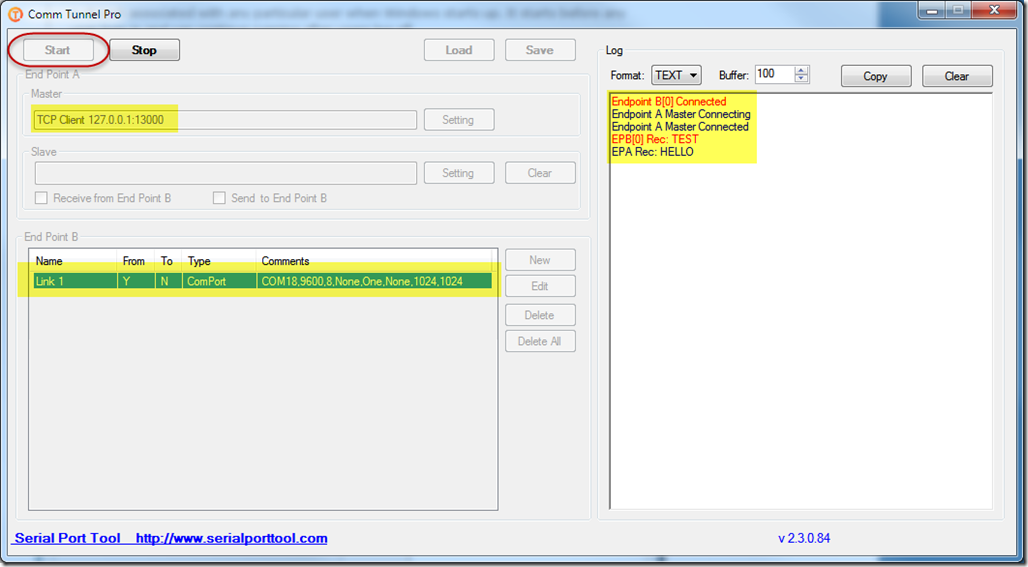
Task: Click the Type column header
Action: [x=219, y=261]
